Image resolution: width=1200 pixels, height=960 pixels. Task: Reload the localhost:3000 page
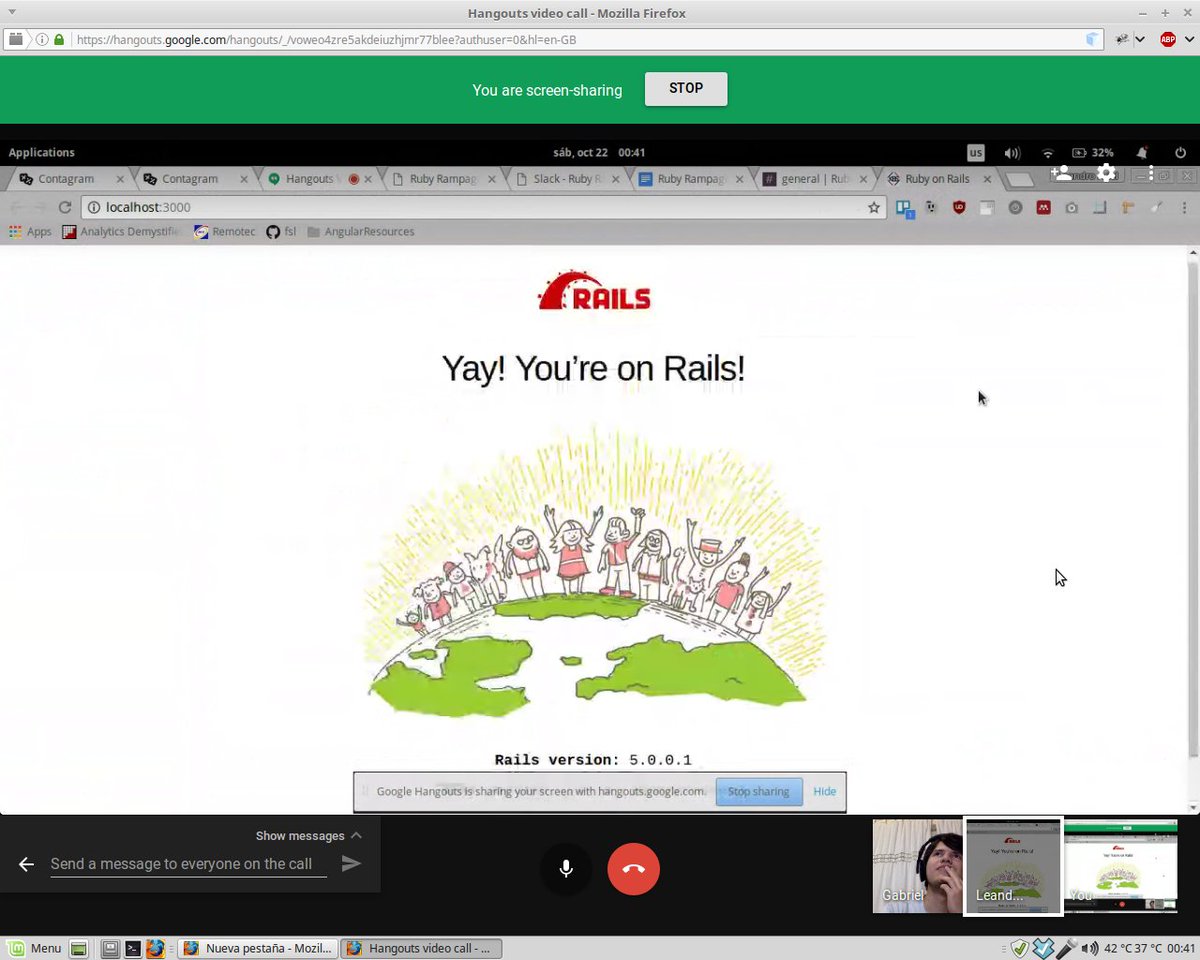[65, 208]
